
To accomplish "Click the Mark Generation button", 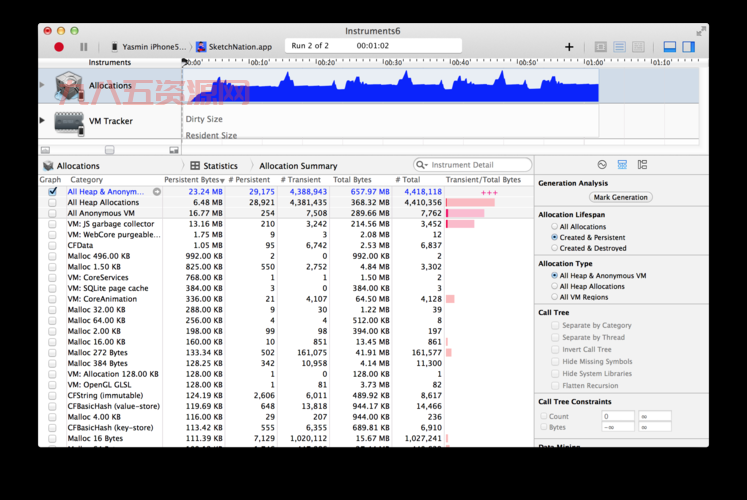I will click(x=620, y=197).
